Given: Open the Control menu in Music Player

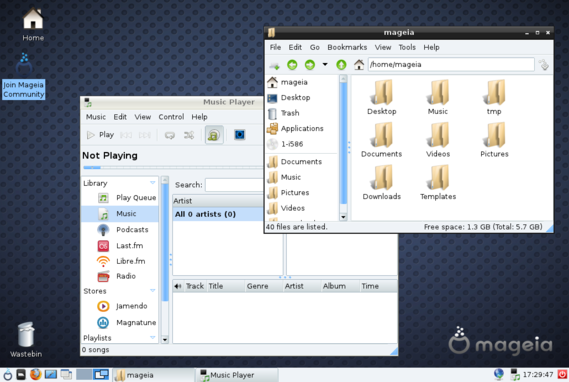Looking at the screenshot, I should 171,117.
